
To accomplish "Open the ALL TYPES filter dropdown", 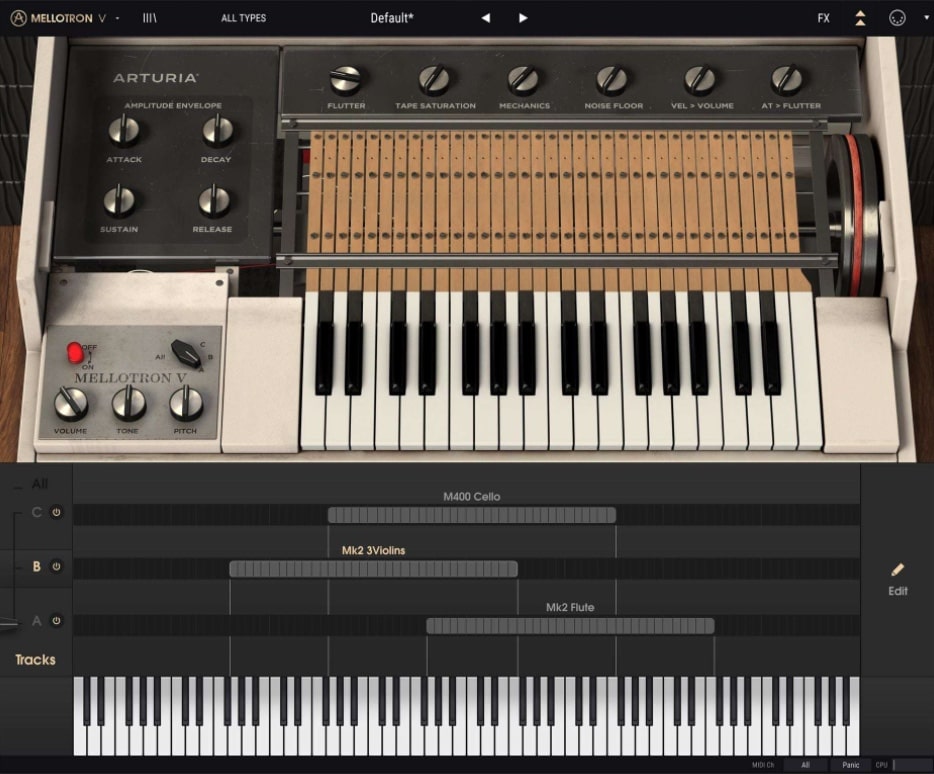I will pyautogui.click(x=243, y=17).
